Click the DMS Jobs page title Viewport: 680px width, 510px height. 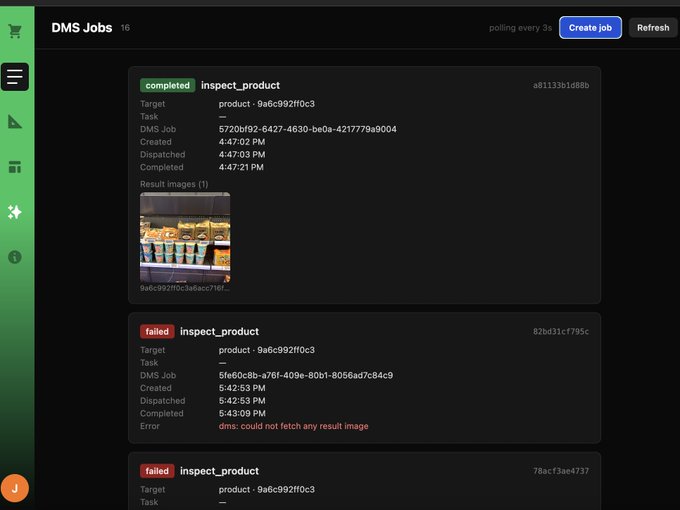[x=82, y=28]
